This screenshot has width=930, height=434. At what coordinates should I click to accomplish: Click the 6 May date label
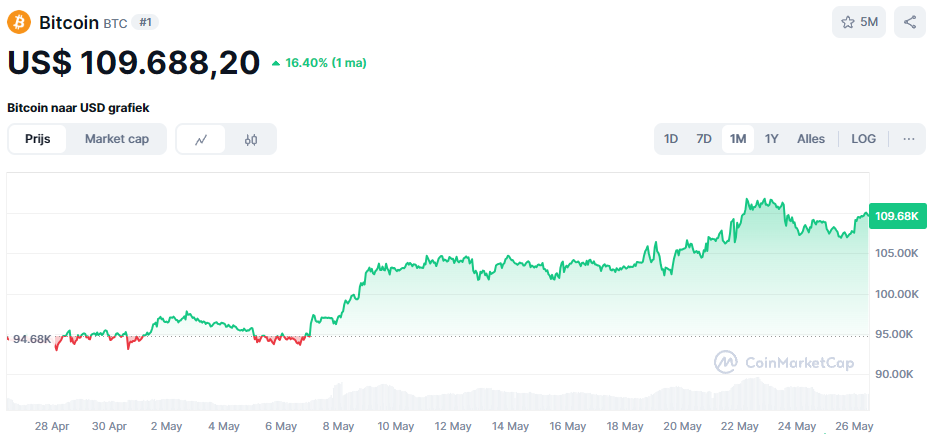[x=282, y=426]
